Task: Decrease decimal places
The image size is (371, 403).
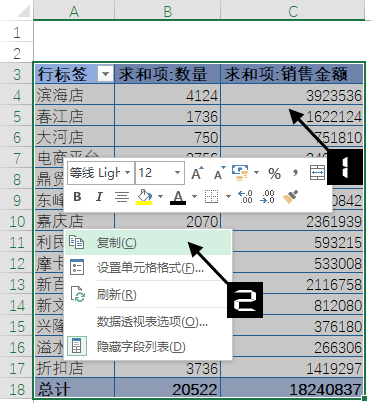Action: 268,197
